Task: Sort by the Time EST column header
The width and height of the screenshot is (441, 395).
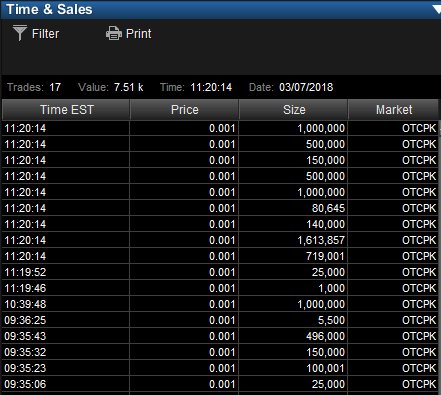Action: (66, 110)
